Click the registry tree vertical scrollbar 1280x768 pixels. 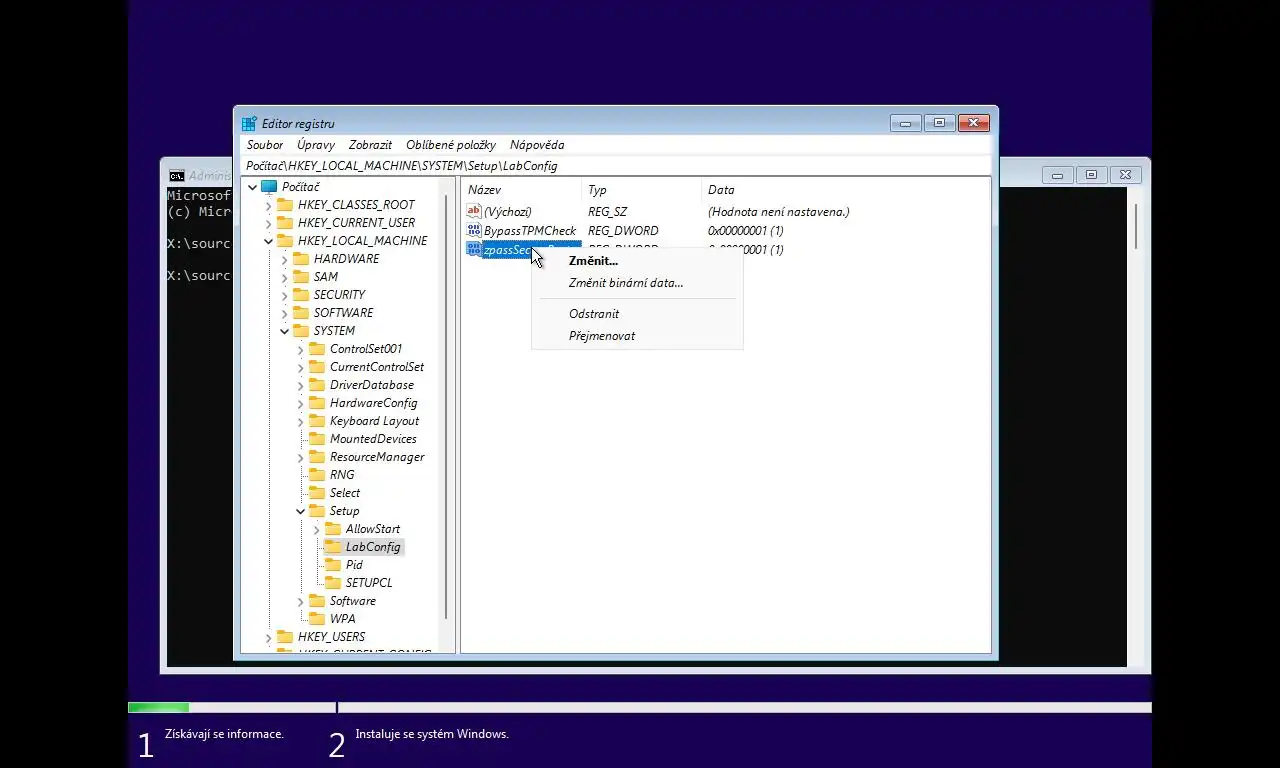click(446, 416)
